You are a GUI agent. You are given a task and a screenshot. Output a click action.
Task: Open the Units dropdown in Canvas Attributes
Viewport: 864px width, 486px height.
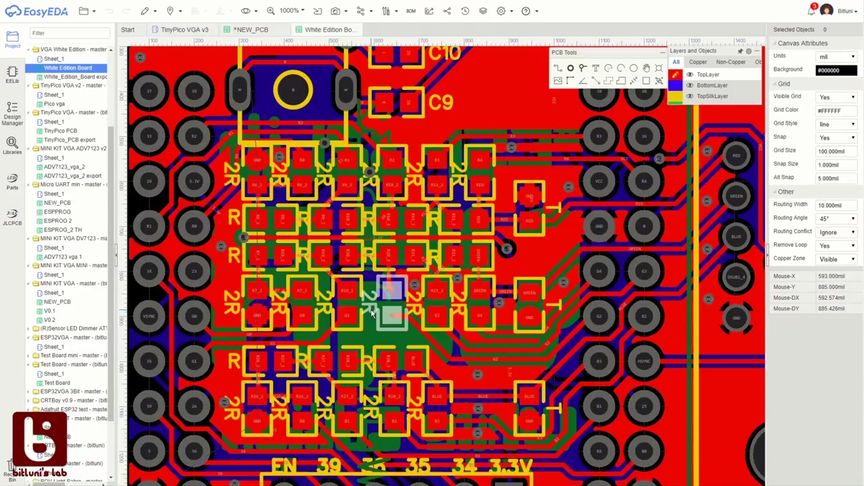click(836, 56)
